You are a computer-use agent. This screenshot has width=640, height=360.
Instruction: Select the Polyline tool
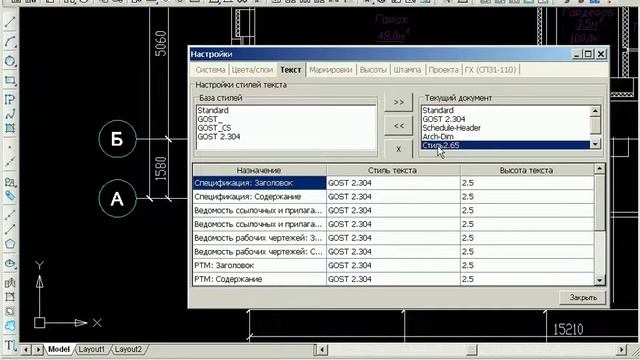[10, 100]
